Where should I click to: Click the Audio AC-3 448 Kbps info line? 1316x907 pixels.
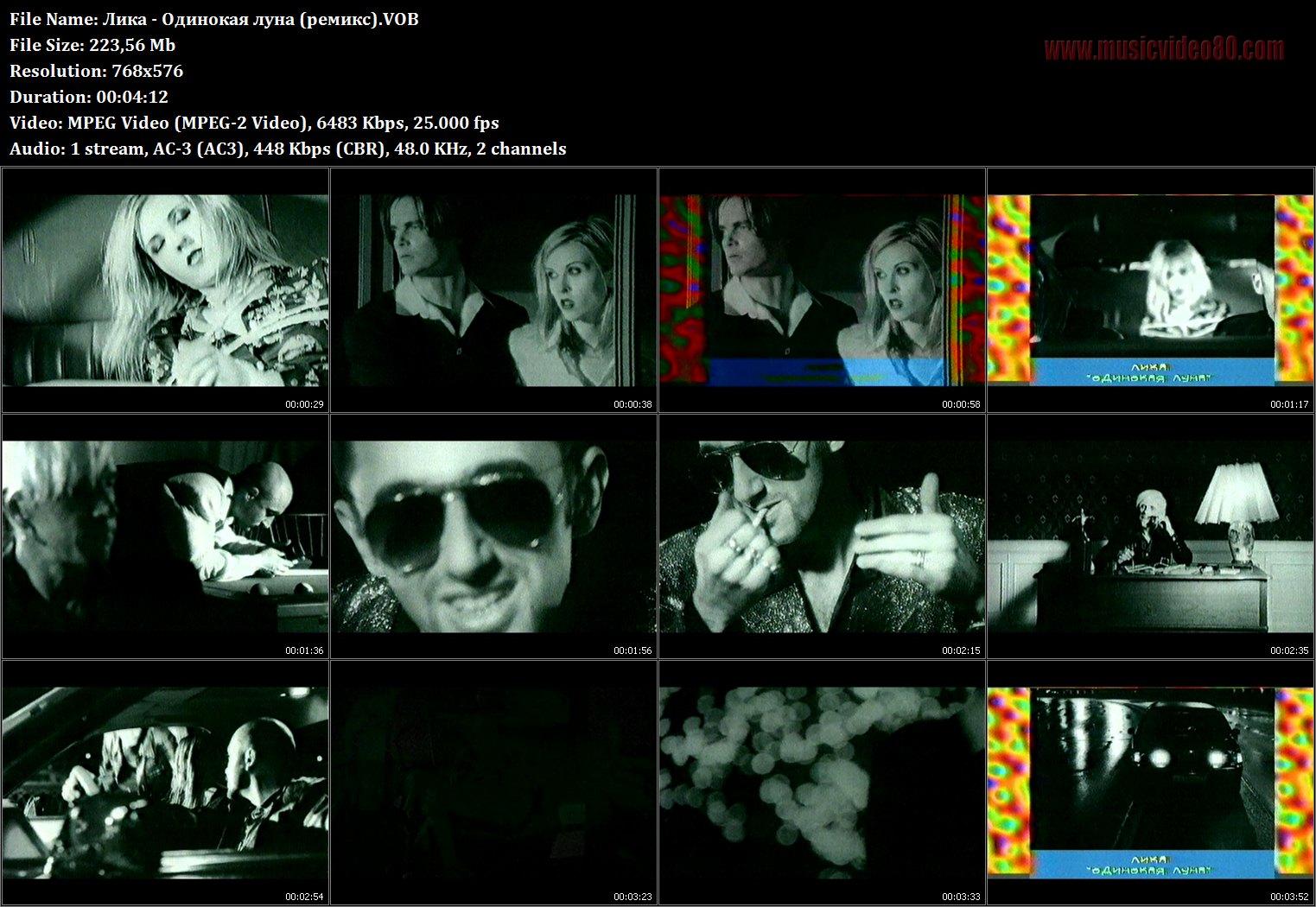tap(288, 149)
